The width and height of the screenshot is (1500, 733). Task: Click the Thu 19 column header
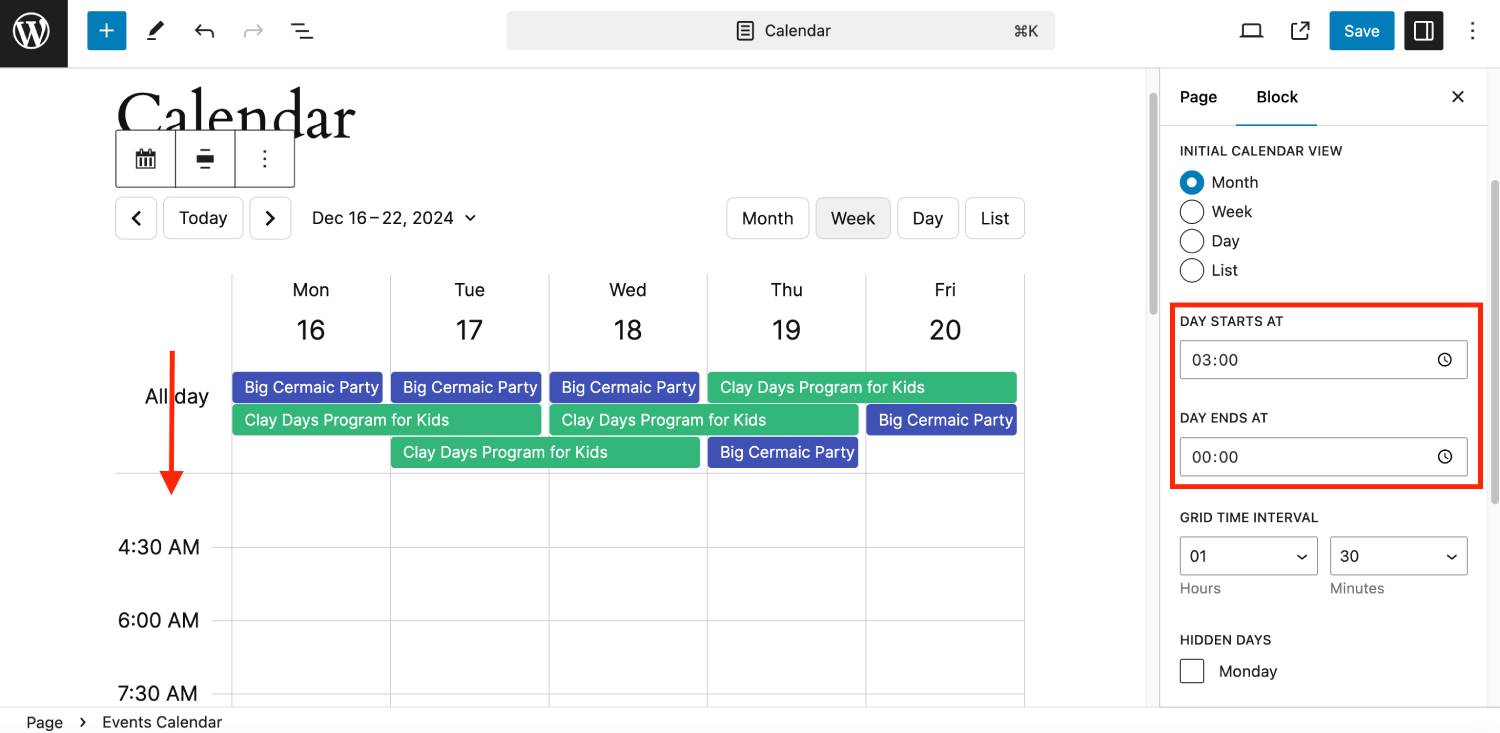[x=786, y=311]
